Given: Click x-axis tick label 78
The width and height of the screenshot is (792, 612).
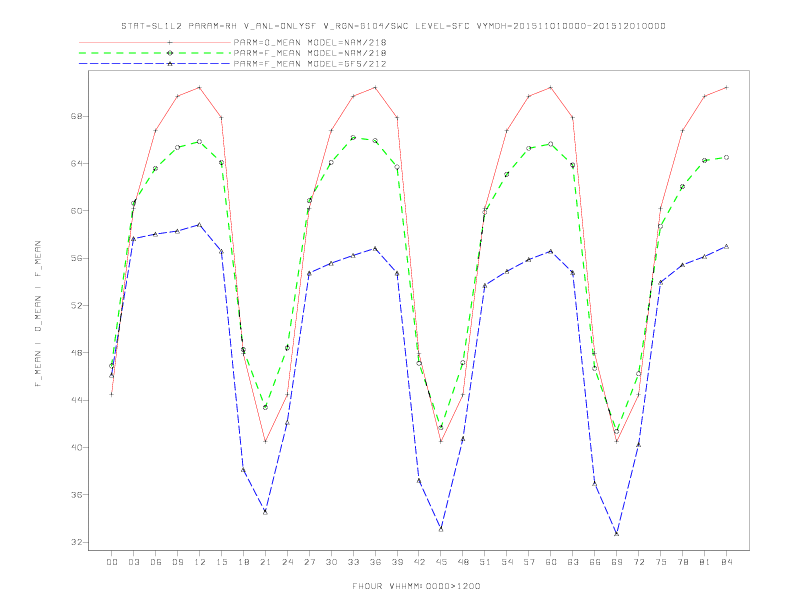Looking at the screenshot, I should point(683,562).
